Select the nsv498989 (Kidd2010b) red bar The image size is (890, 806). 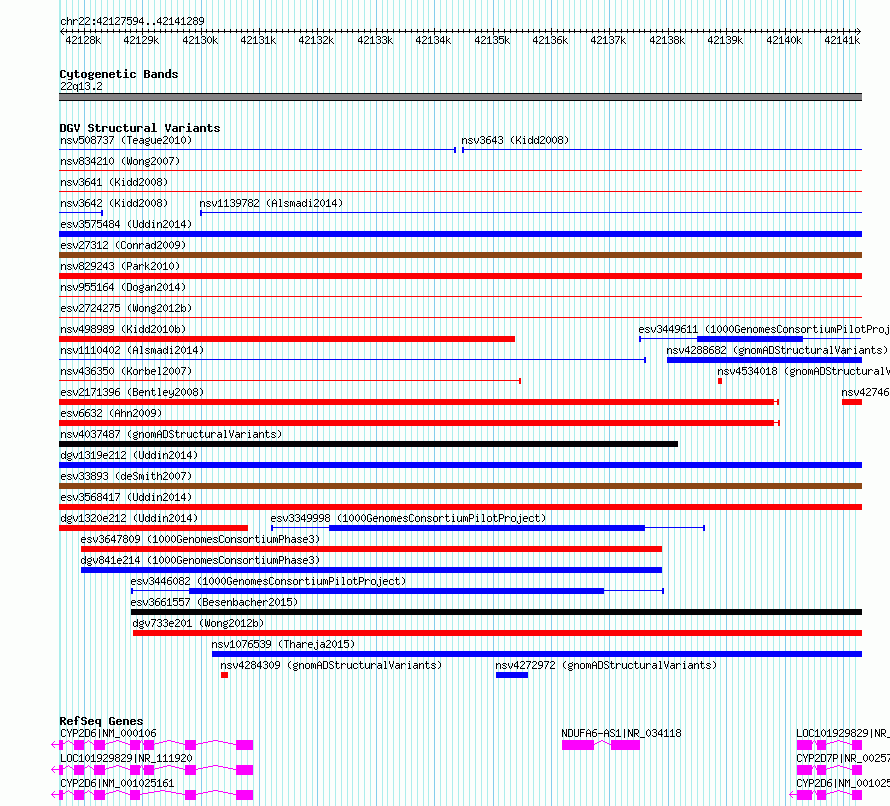(x=287, y=339)
